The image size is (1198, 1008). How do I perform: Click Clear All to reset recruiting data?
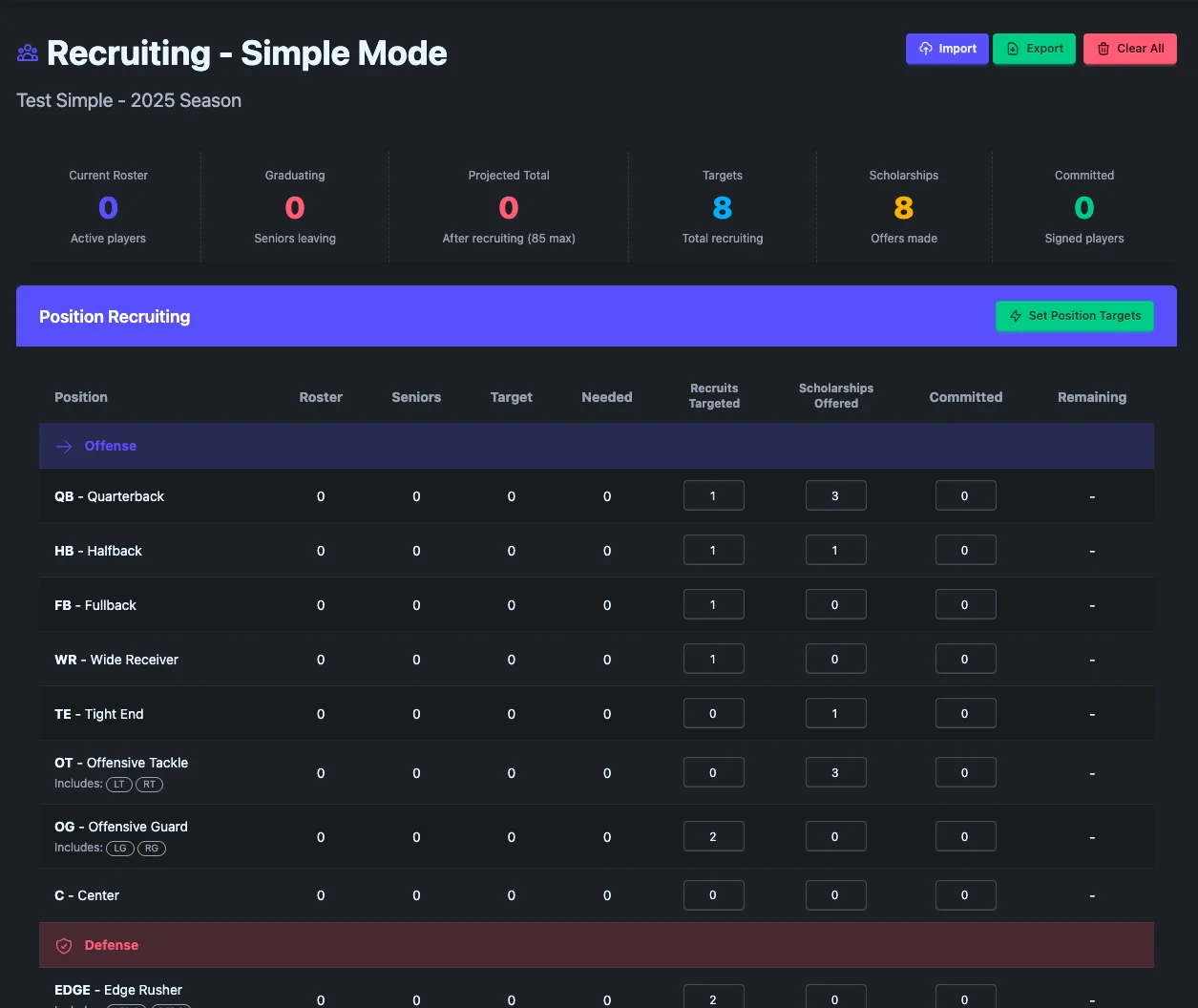[x=1130, y=48]
